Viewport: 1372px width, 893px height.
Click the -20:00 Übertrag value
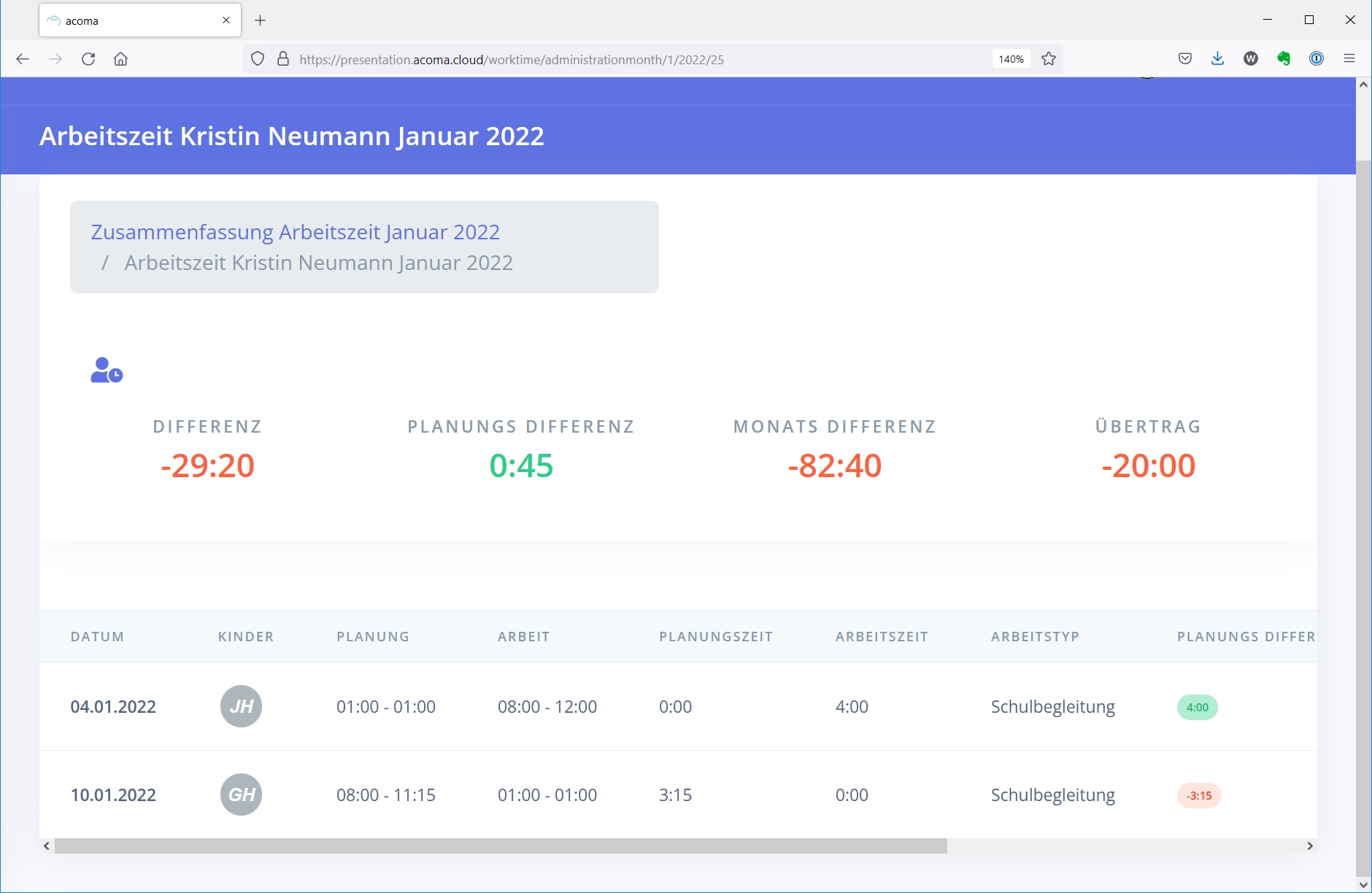pyautogui.click(x=1149, y=465)
